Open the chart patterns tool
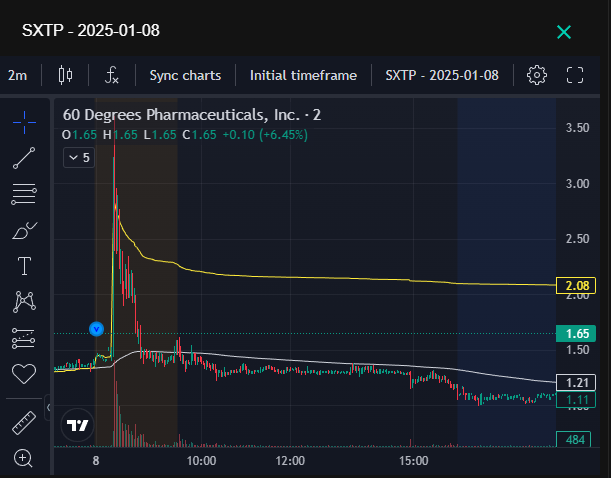The height and width of the screenshot is (478, 611). [x=24, y=302]
